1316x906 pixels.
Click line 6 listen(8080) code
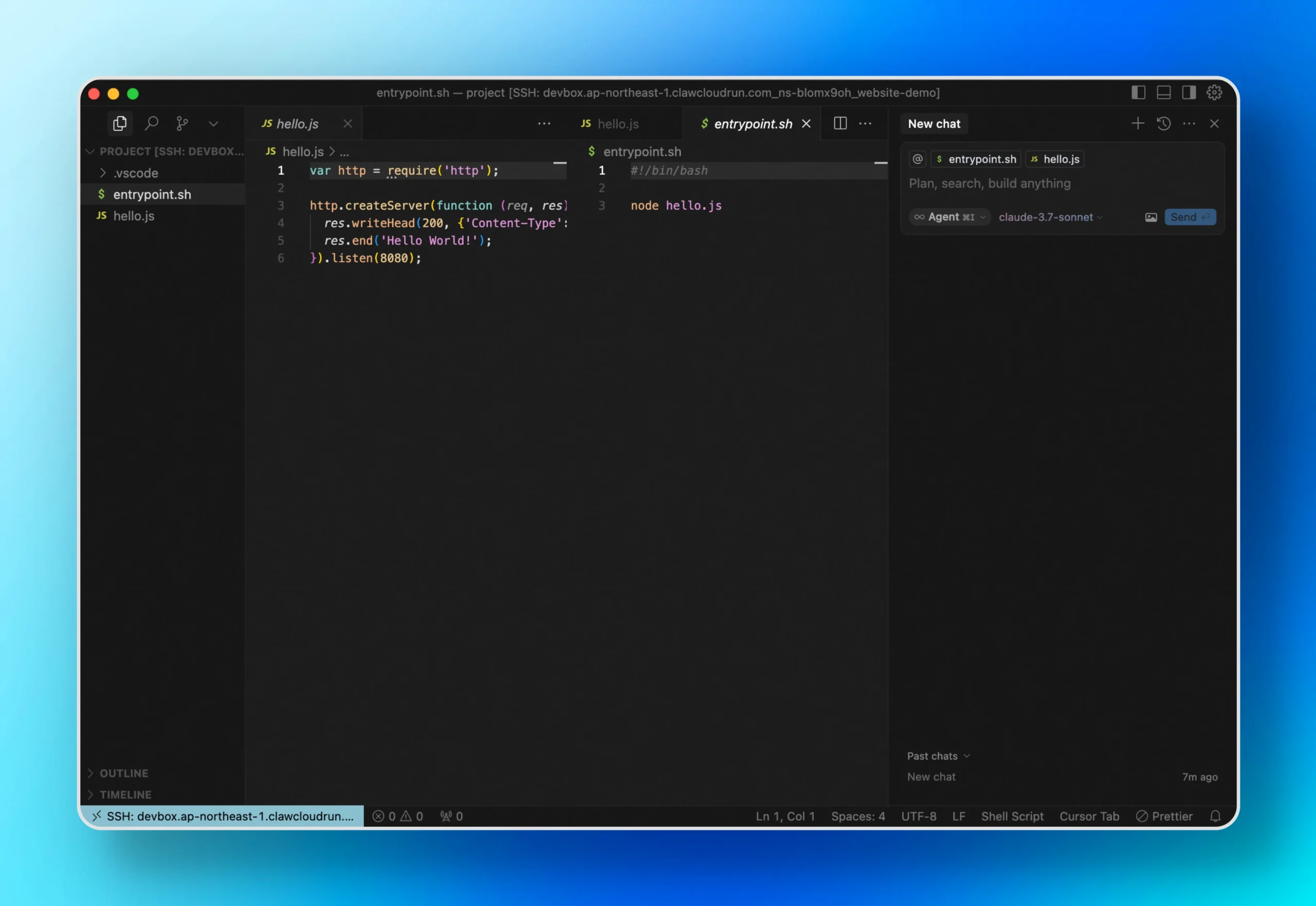tap(365, 258)
